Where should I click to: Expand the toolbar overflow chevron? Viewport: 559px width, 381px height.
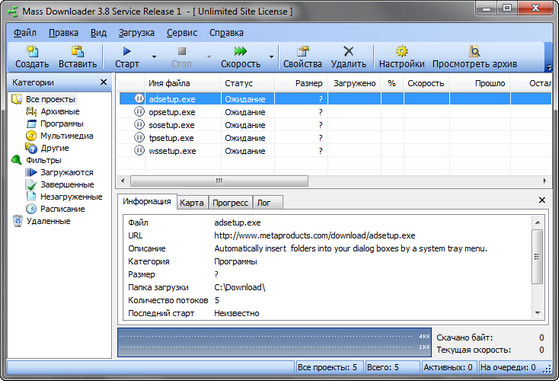549,67
